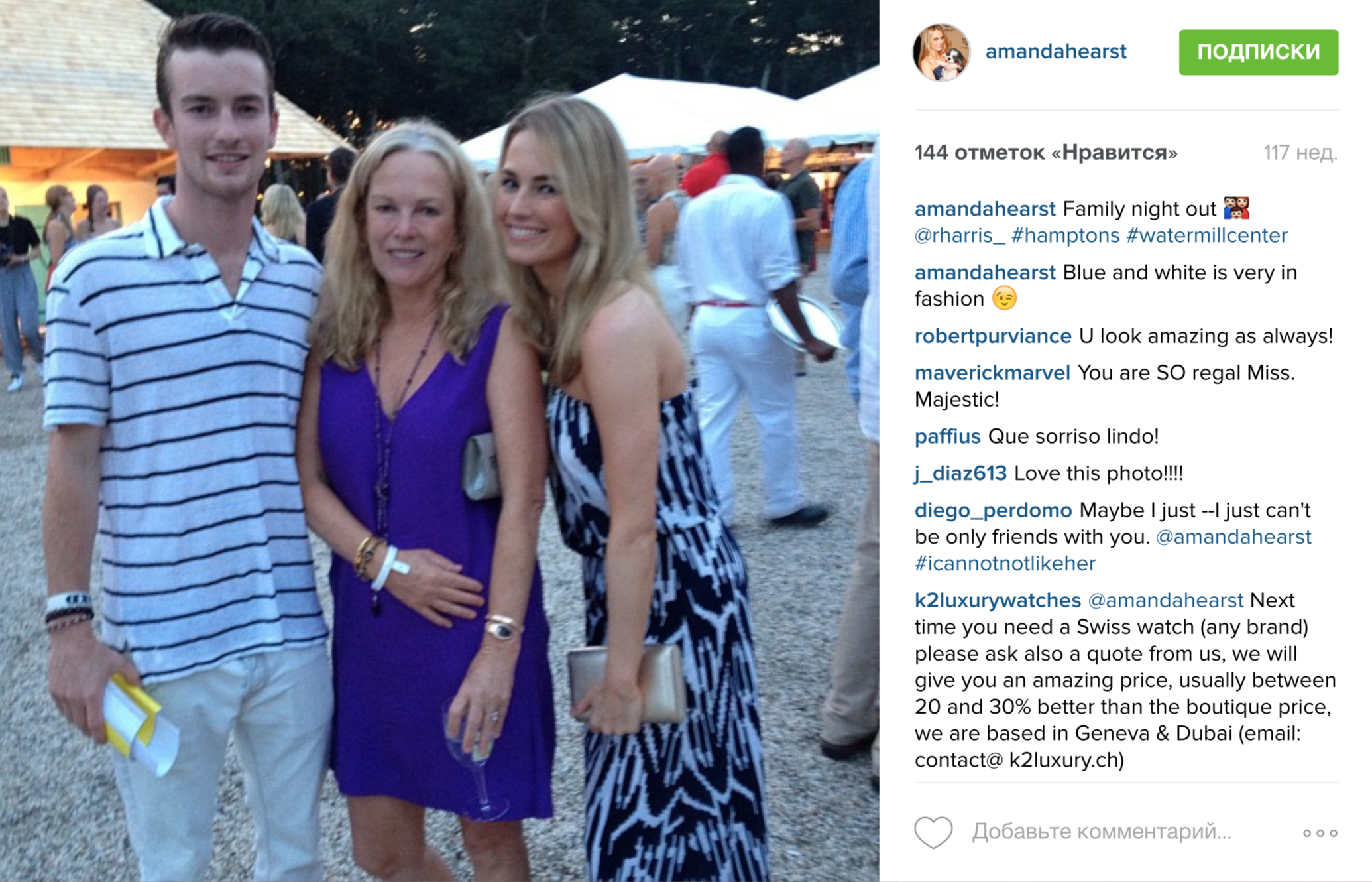
Task: Open j_diaz613 commenter profile
Action: 960,473
